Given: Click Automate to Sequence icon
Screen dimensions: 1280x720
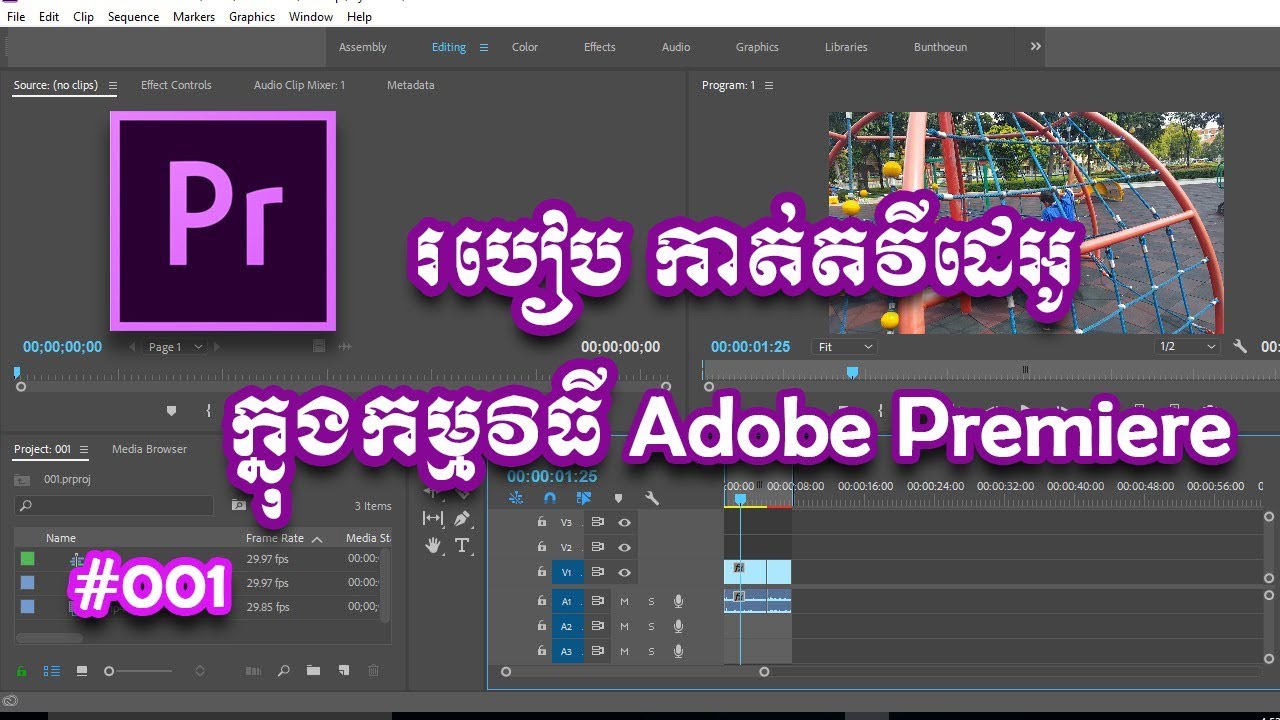Looking at the screenshot, I should 253,671.
